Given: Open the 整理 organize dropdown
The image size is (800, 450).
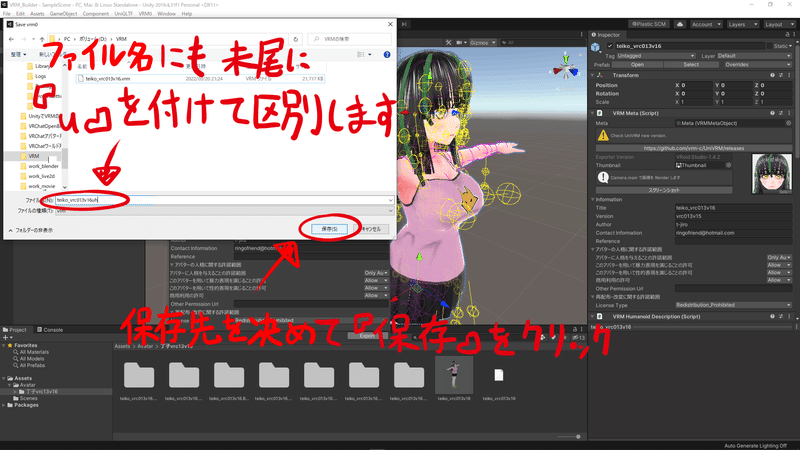Looking at the screenshot, I should point(18,54).
